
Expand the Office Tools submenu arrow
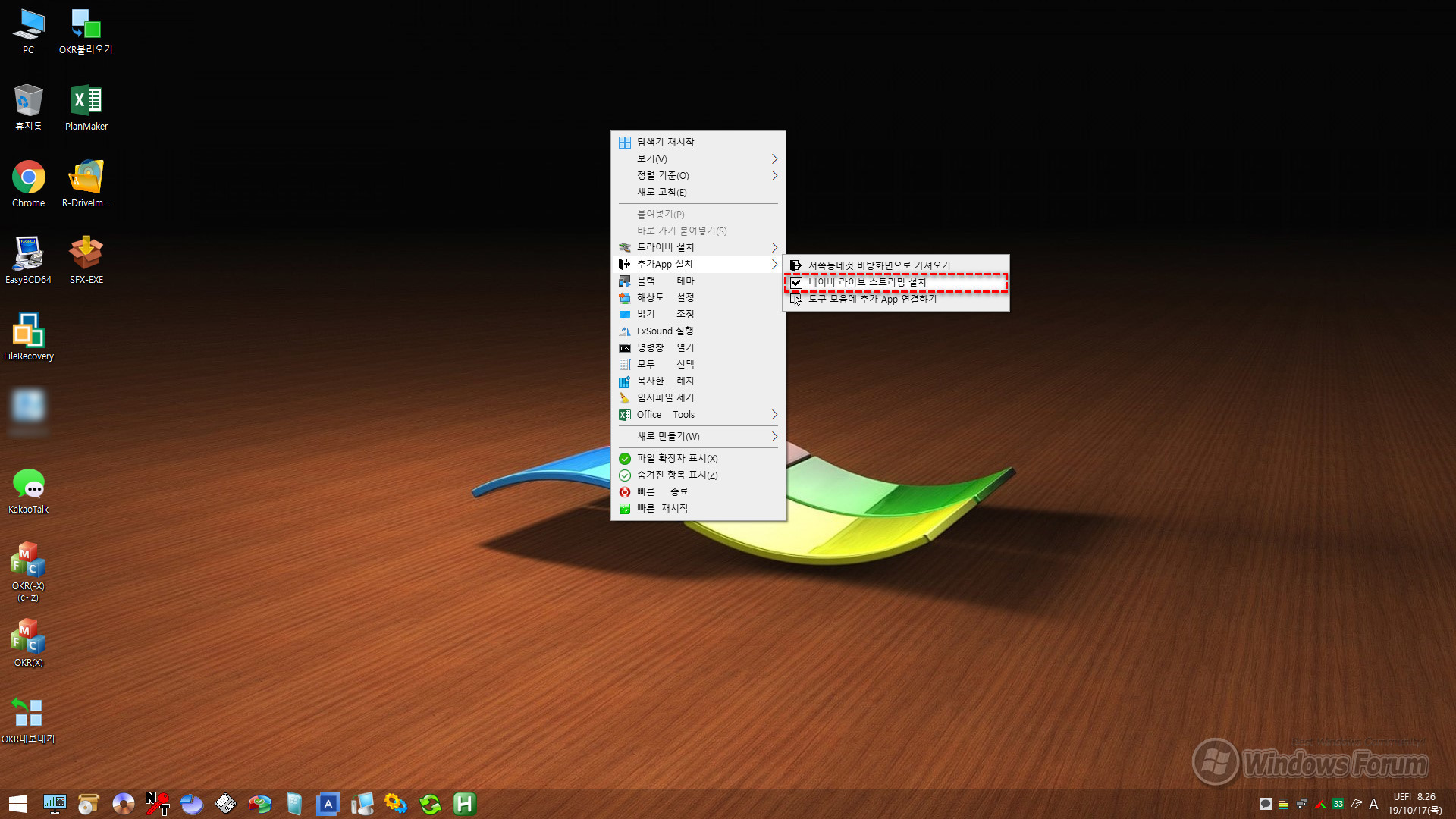(774, 414)
